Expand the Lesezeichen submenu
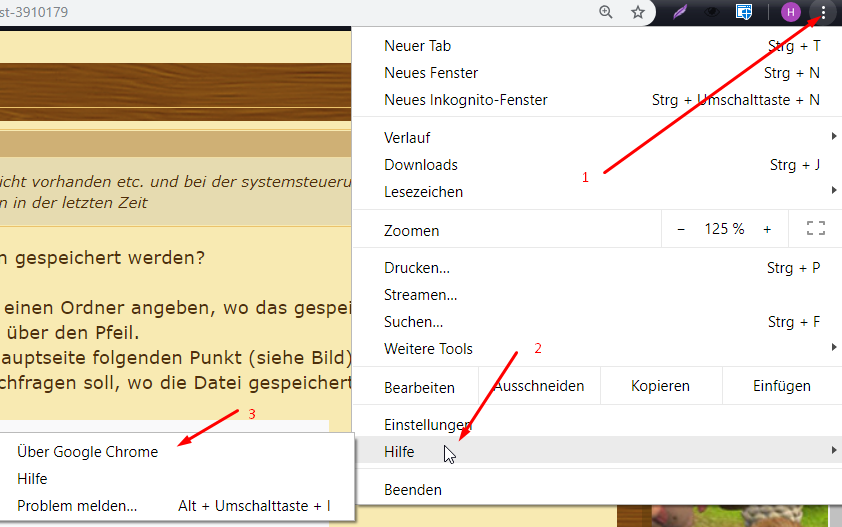The height and width of the screenshot is (527, 842). (600, 191)
